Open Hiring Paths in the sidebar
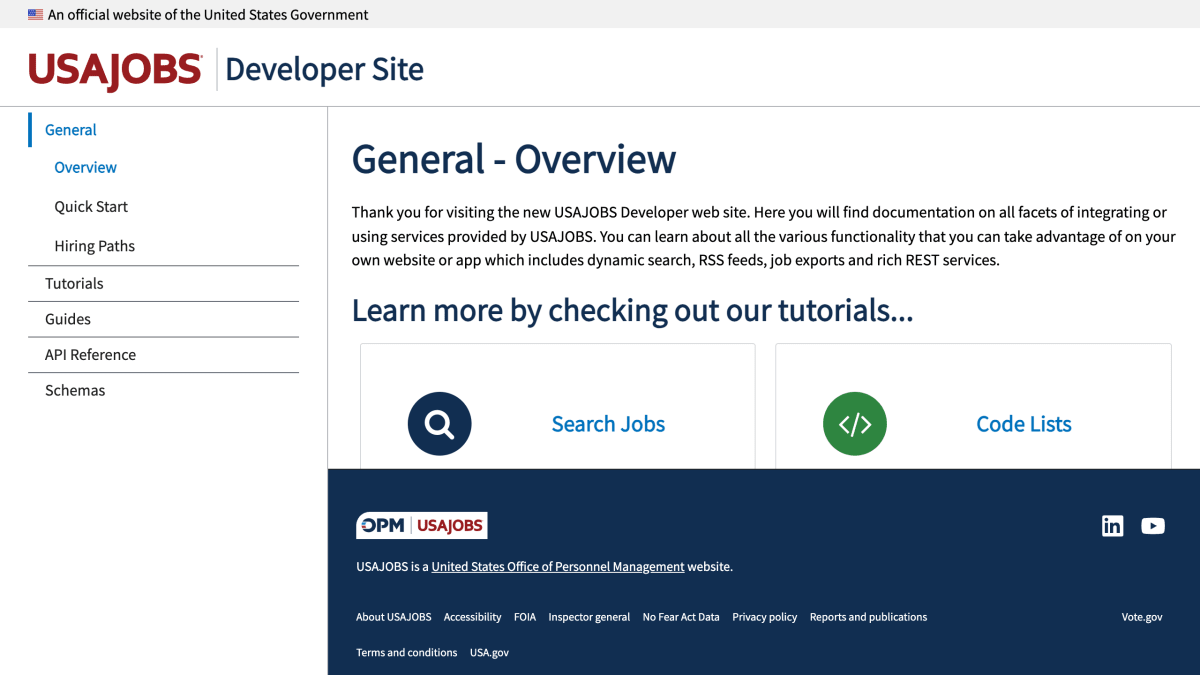 pyautogui.click(x=94, y=246)
